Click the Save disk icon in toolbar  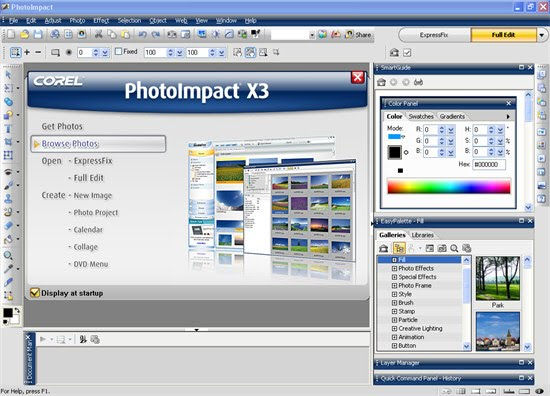point(38,34)
